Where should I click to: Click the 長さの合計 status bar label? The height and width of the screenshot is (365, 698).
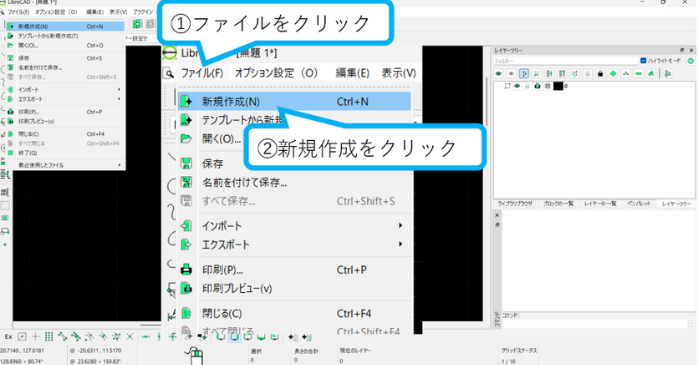(x=306, y=351)
